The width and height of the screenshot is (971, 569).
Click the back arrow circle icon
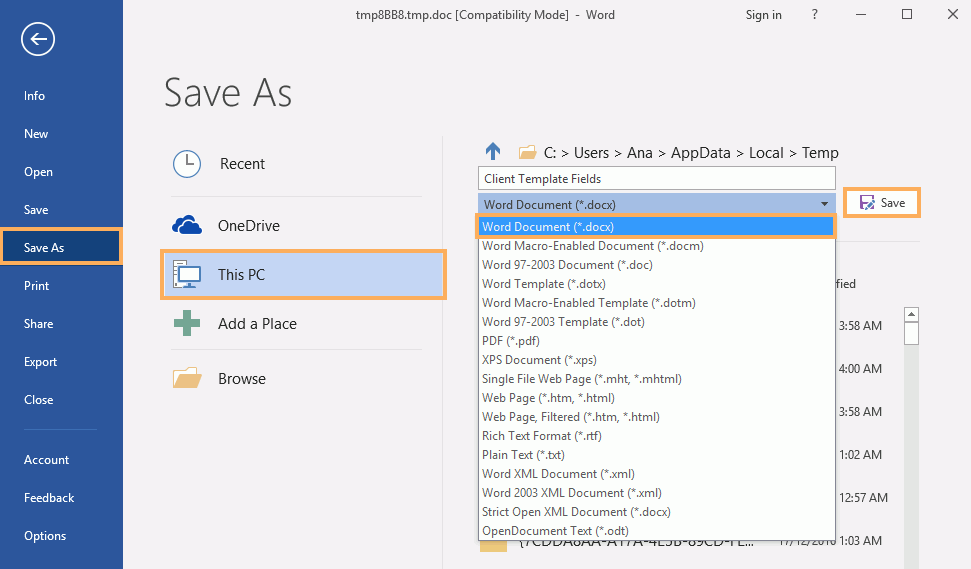click(x=38, y=39)
